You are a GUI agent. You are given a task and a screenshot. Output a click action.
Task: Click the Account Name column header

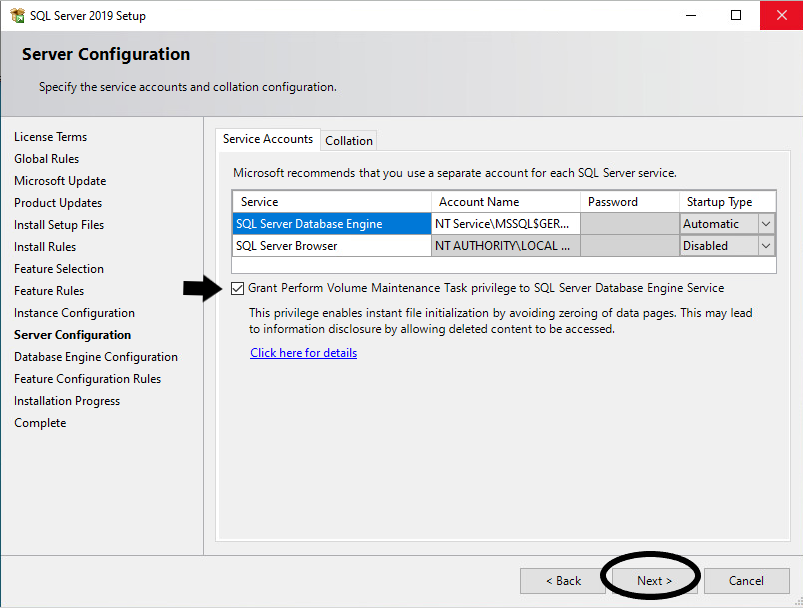coord(506,202)
